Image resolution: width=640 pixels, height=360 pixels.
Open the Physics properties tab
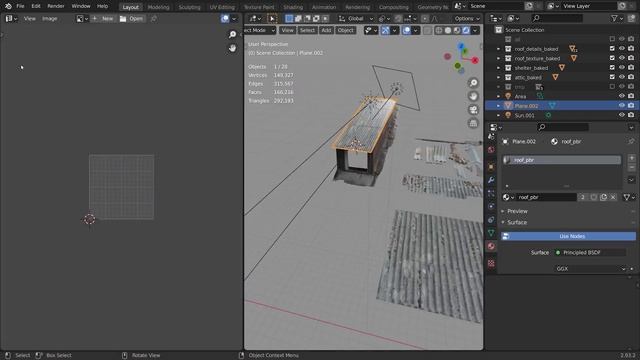tap(491, 206)
